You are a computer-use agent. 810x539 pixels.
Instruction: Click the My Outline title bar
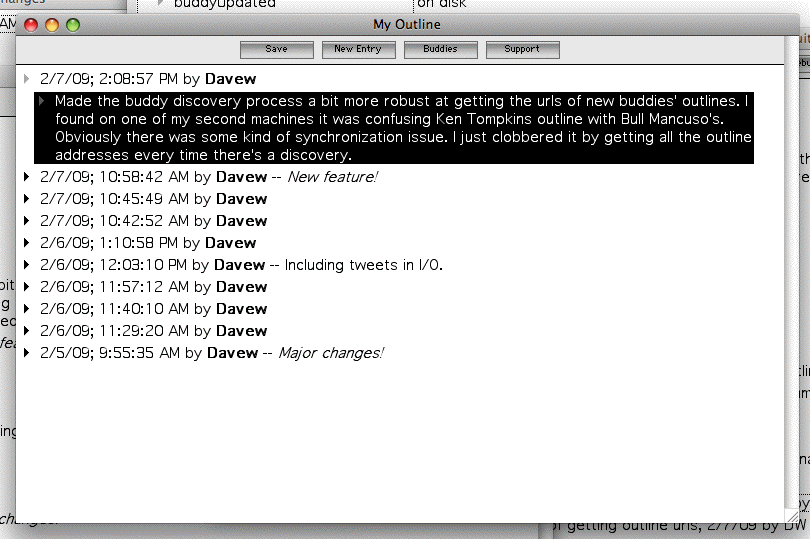tap(406, 24)
